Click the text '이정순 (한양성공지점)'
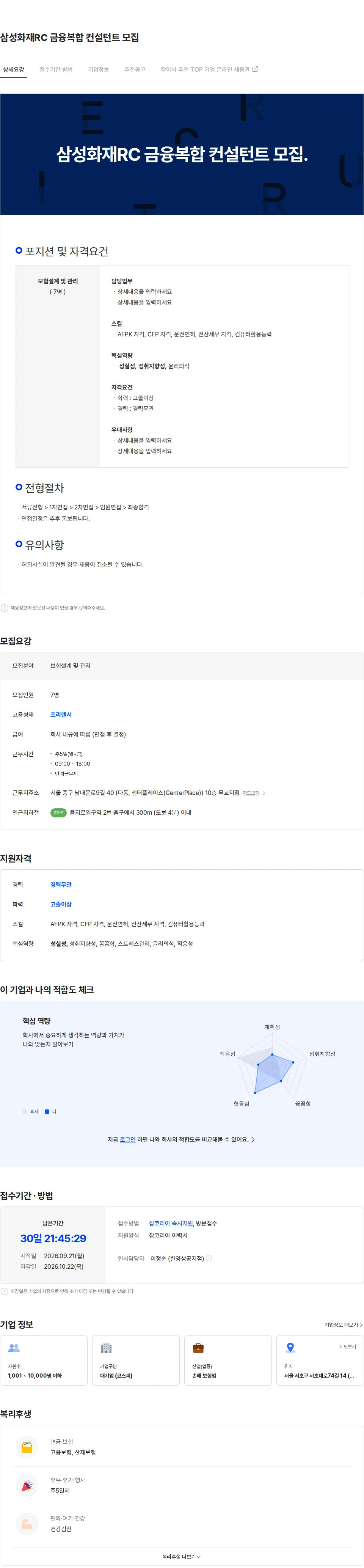The width and height of the screenshot is (364, 1568). 177,1258
